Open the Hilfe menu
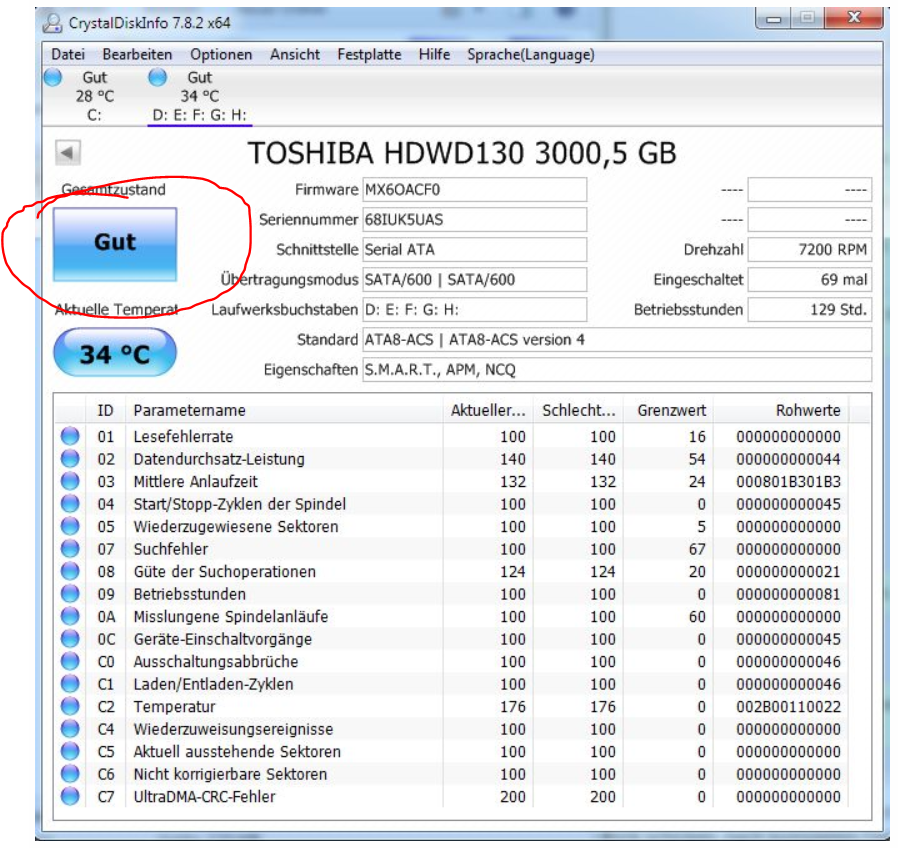The image size is (898, 848). coord(434,54)
